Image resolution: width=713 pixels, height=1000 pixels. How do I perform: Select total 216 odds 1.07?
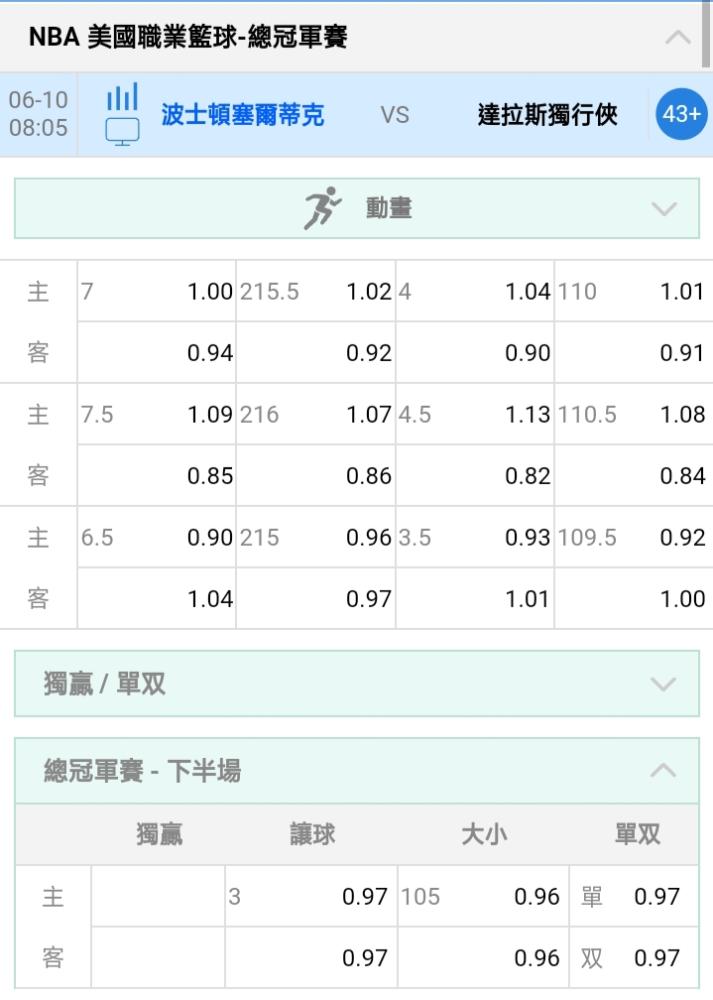click(316, 415)
